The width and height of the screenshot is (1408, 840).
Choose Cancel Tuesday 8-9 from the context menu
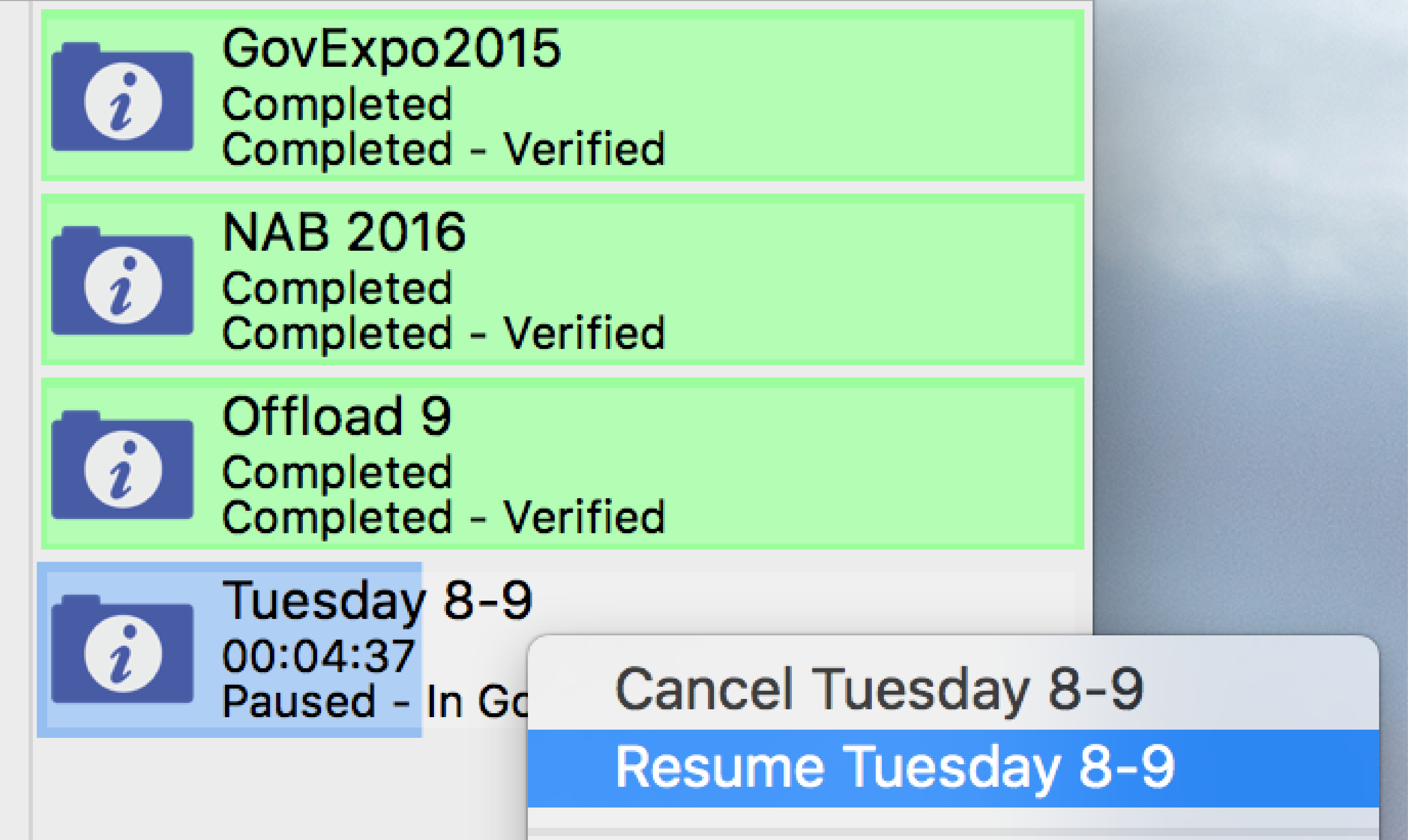tap(879, 689)
